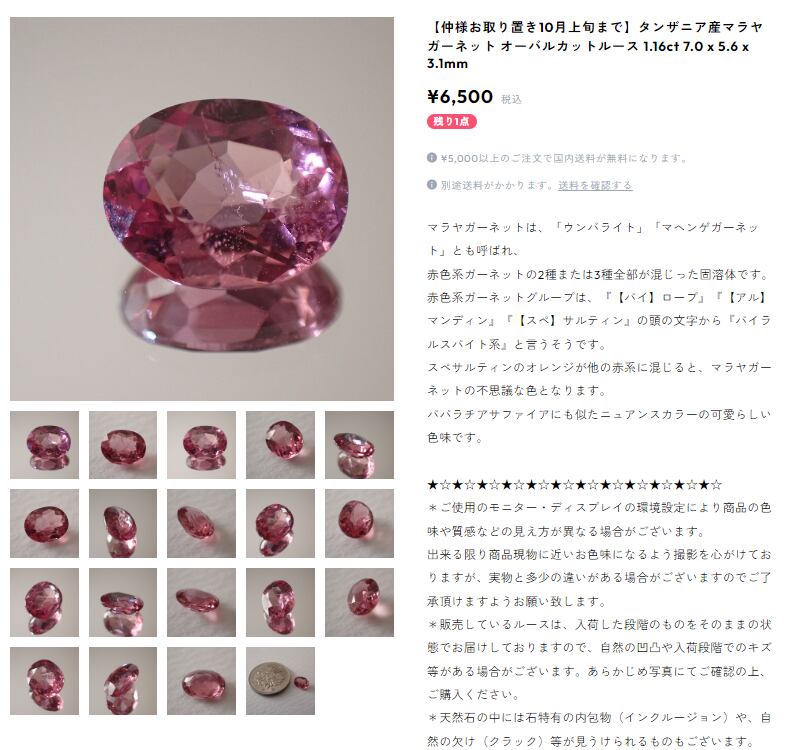Open the 送料を確認する link
This screenshot has width=811, height=750.
pyautogui.click(x=595, y=185)
